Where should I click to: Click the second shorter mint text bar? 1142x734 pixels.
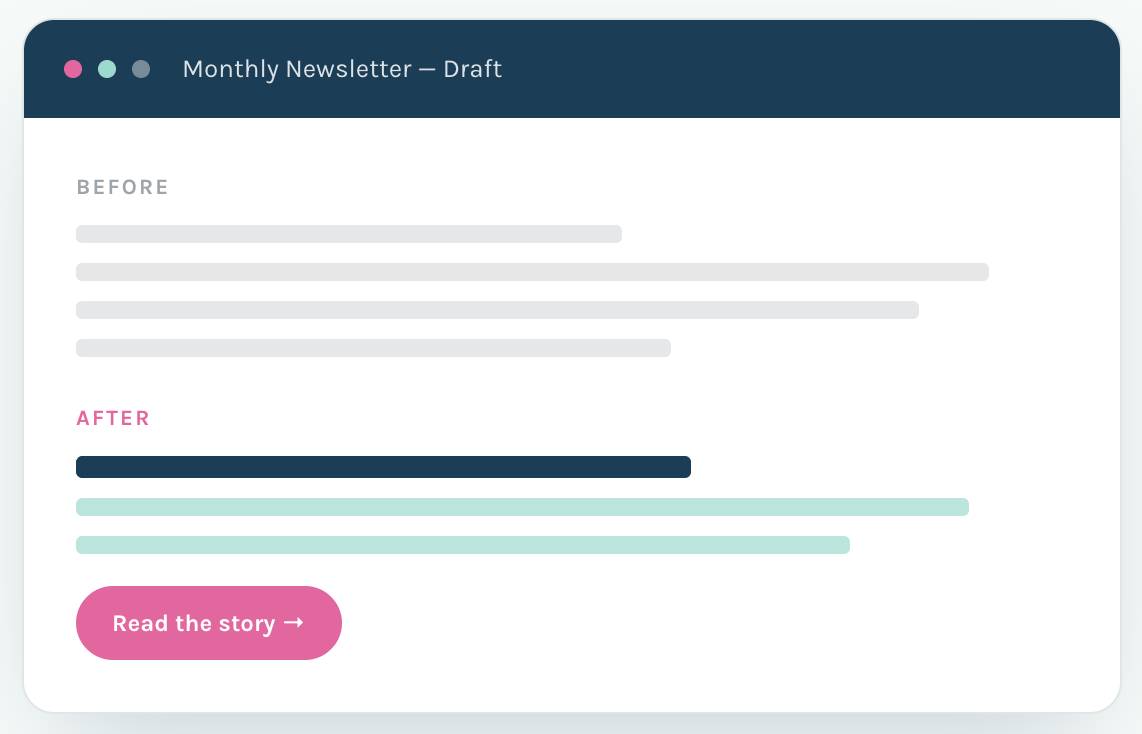pyautogui.click(x=463, y=545)
